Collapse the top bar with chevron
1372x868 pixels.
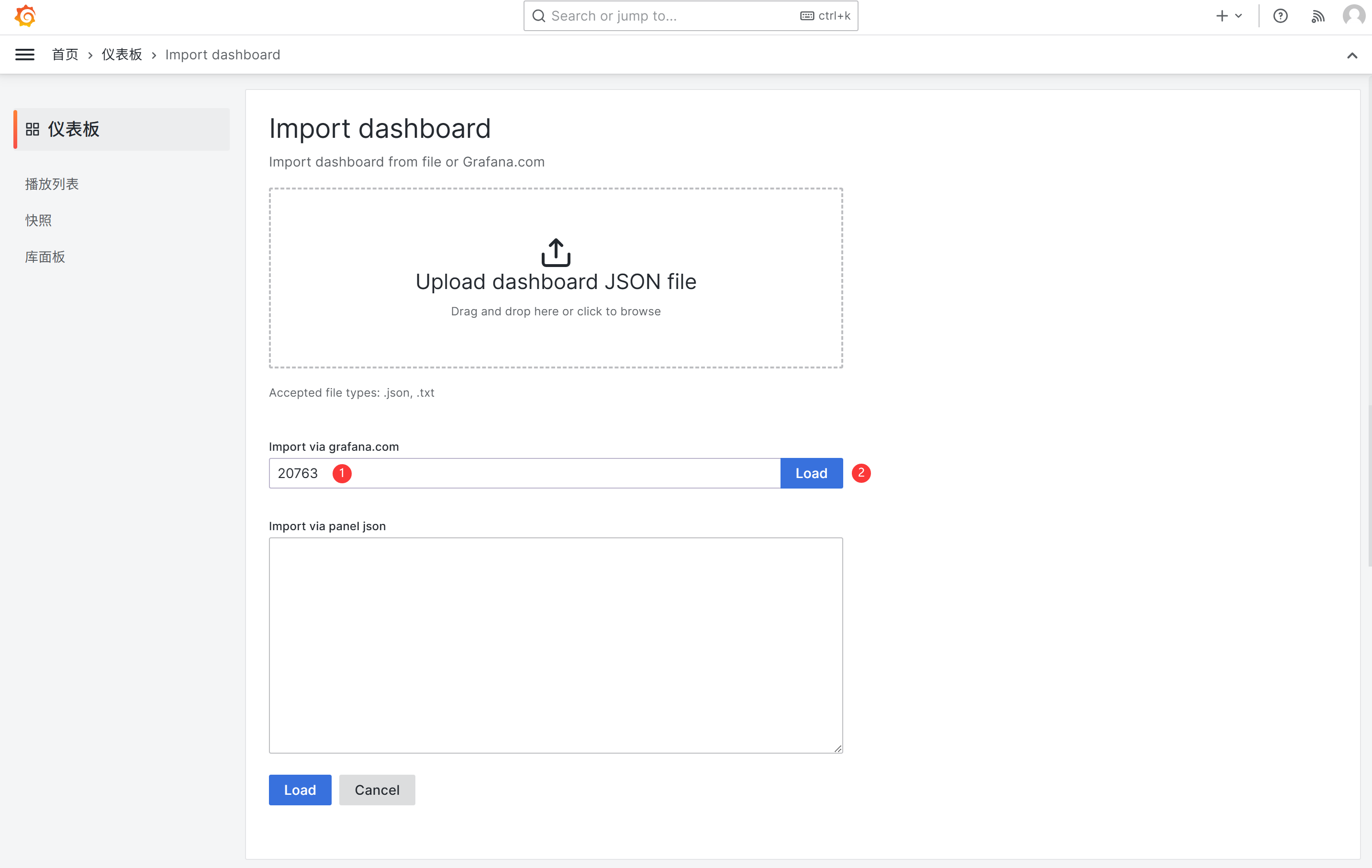[1352, 55]
